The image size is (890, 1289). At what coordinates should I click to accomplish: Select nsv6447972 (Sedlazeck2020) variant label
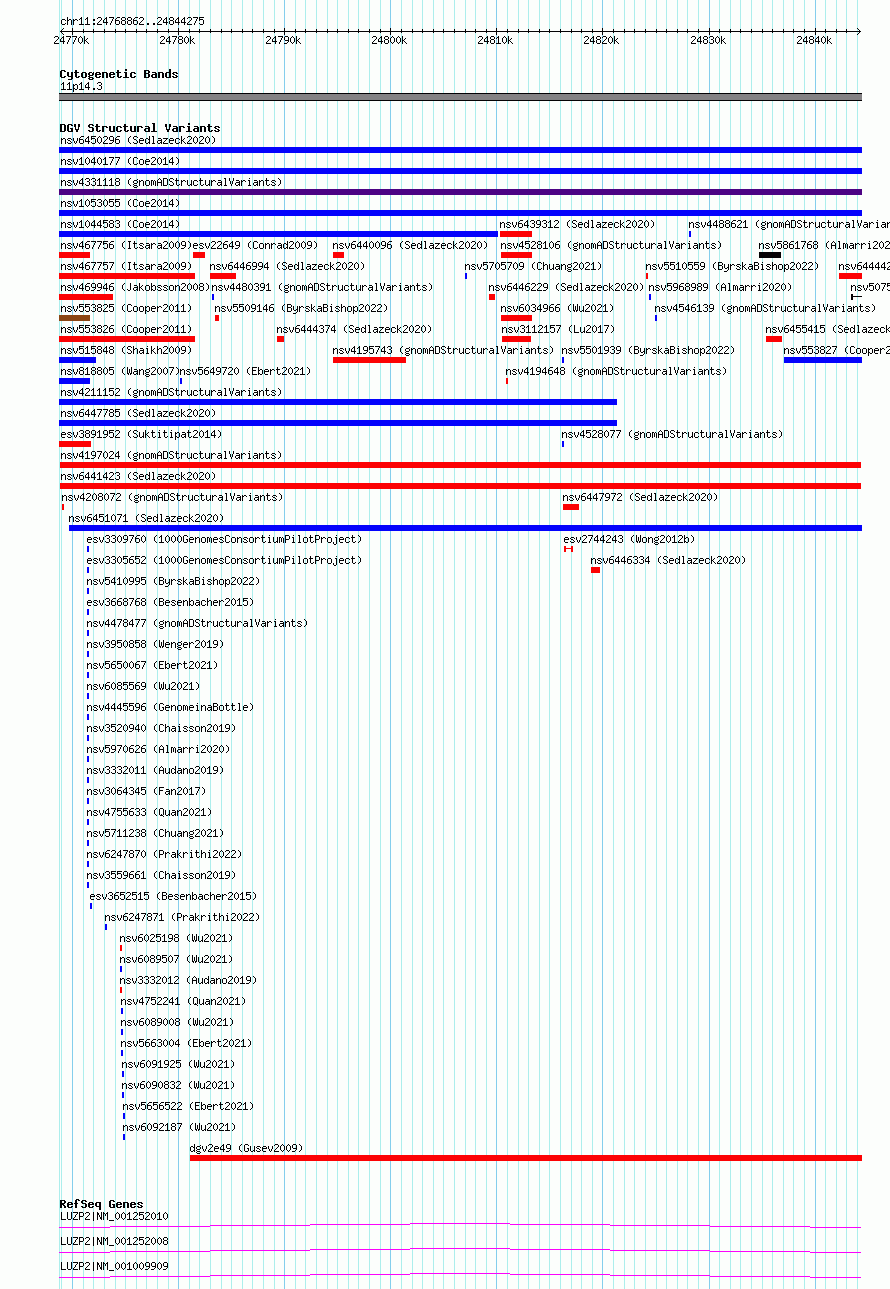640,497
